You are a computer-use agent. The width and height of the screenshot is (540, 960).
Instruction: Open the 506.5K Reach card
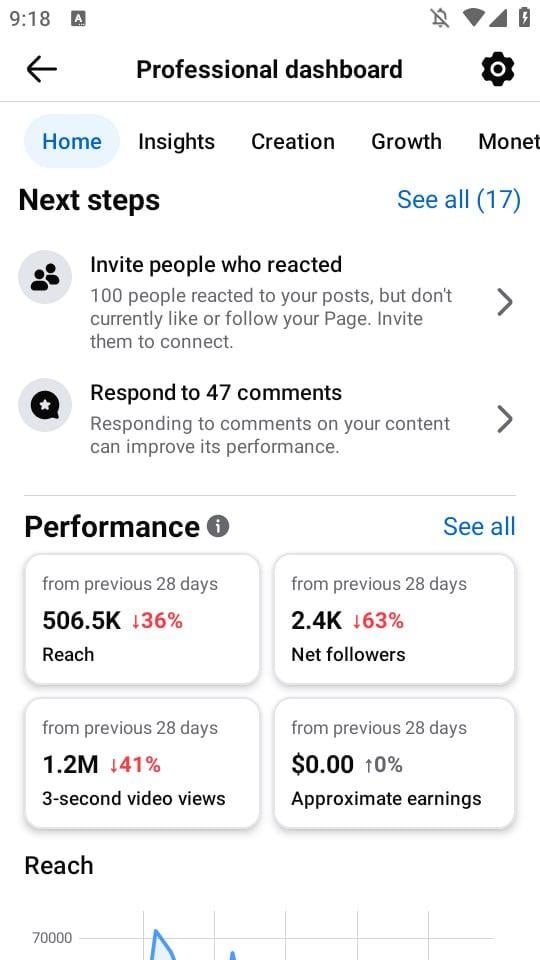(x=142, y=619)
